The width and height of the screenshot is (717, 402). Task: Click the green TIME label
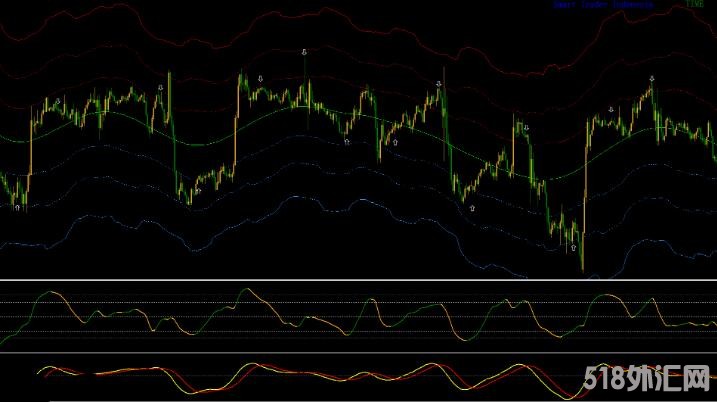pyautogui.click(x=694, y=4)
